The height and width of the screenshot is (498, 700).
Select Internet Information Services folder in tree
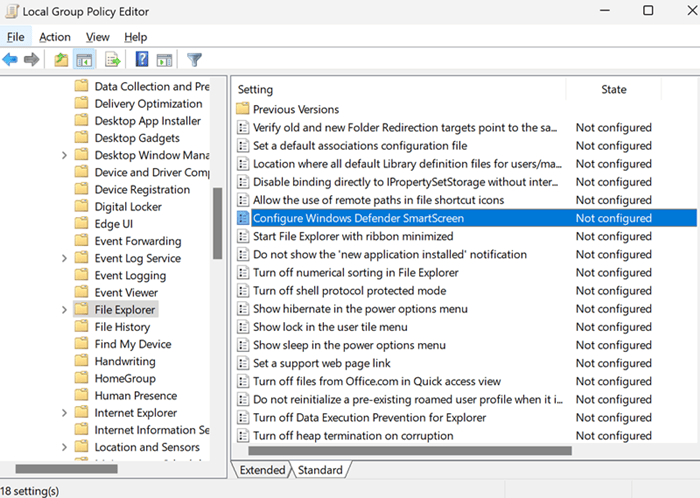[152, 430]
